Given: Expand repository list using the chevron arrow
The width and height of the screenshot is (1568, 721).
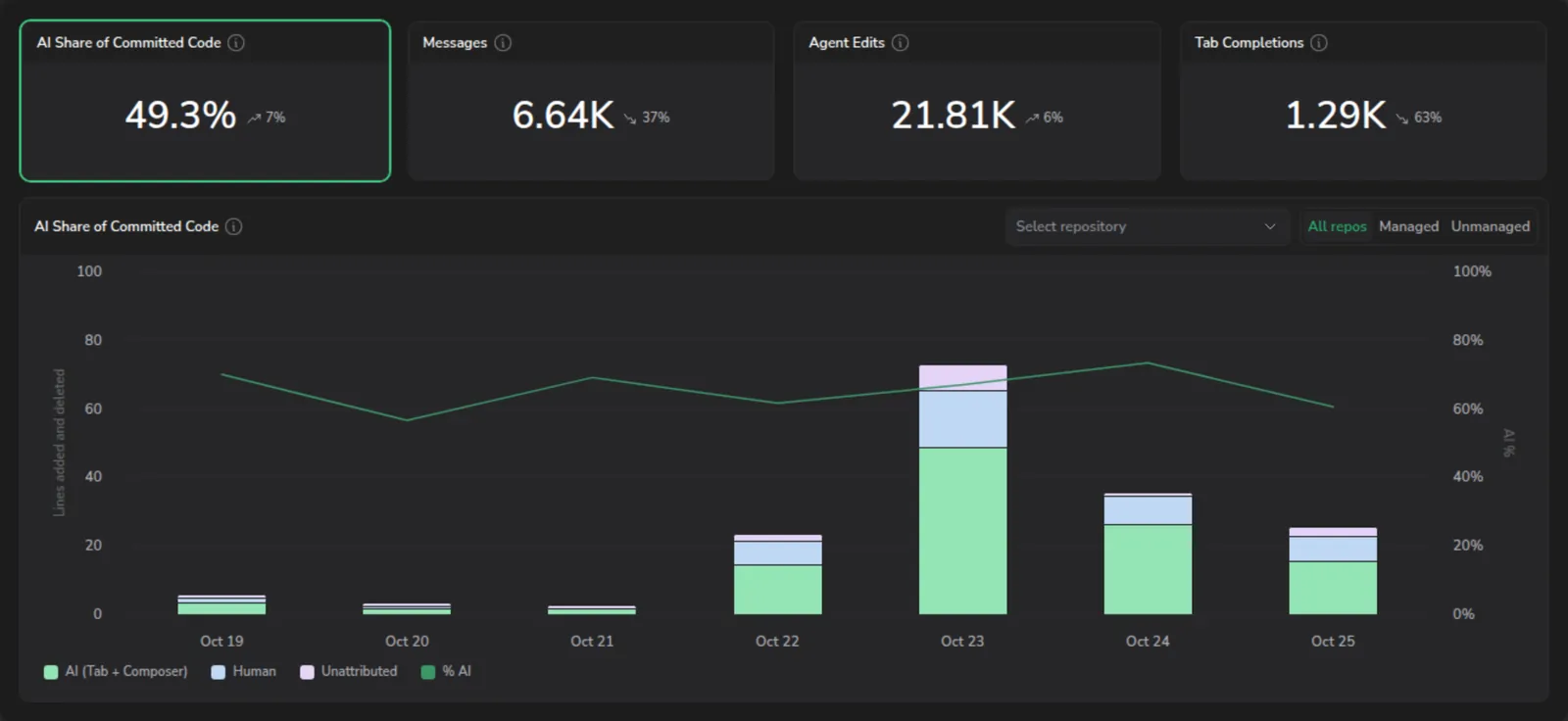Looking at the screenshot, I should pos(1270,226).
